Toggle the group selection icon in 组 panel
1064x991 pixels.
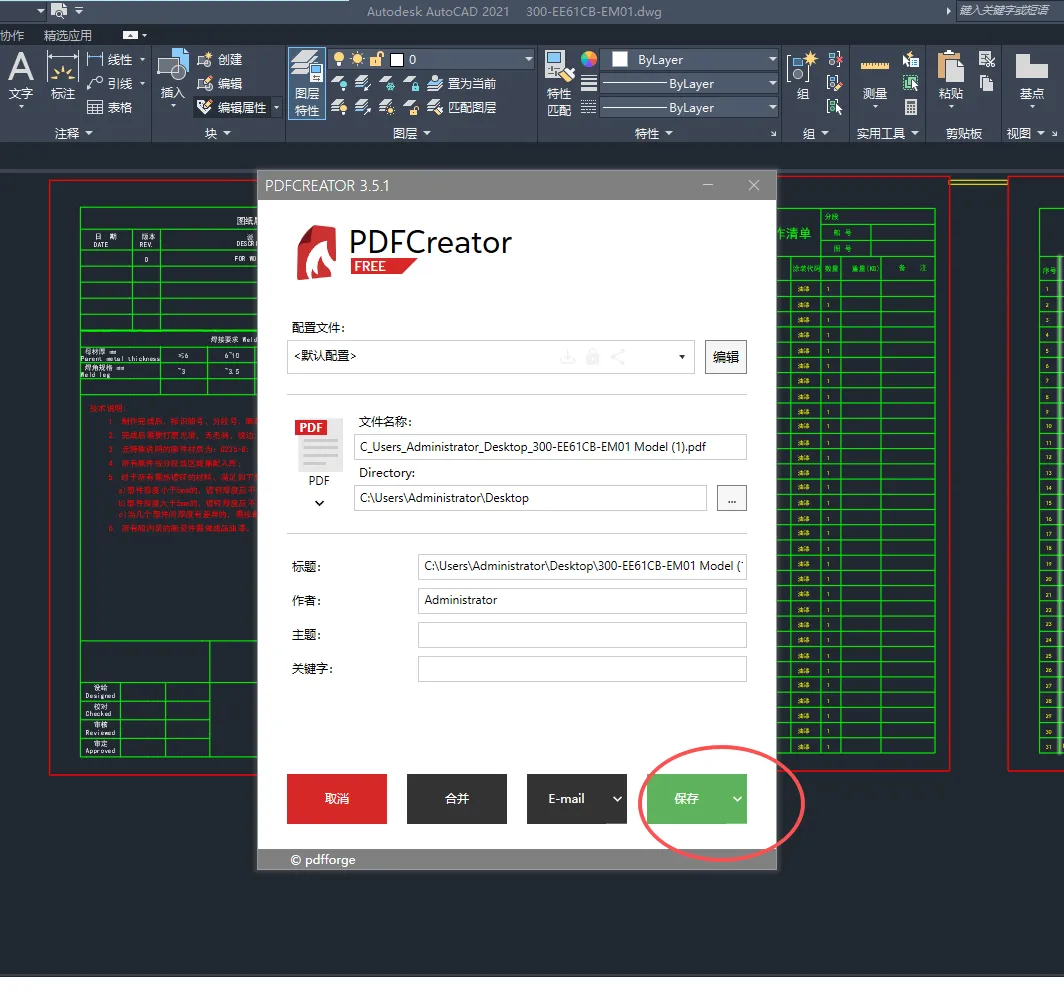click(x=835, y=107)
